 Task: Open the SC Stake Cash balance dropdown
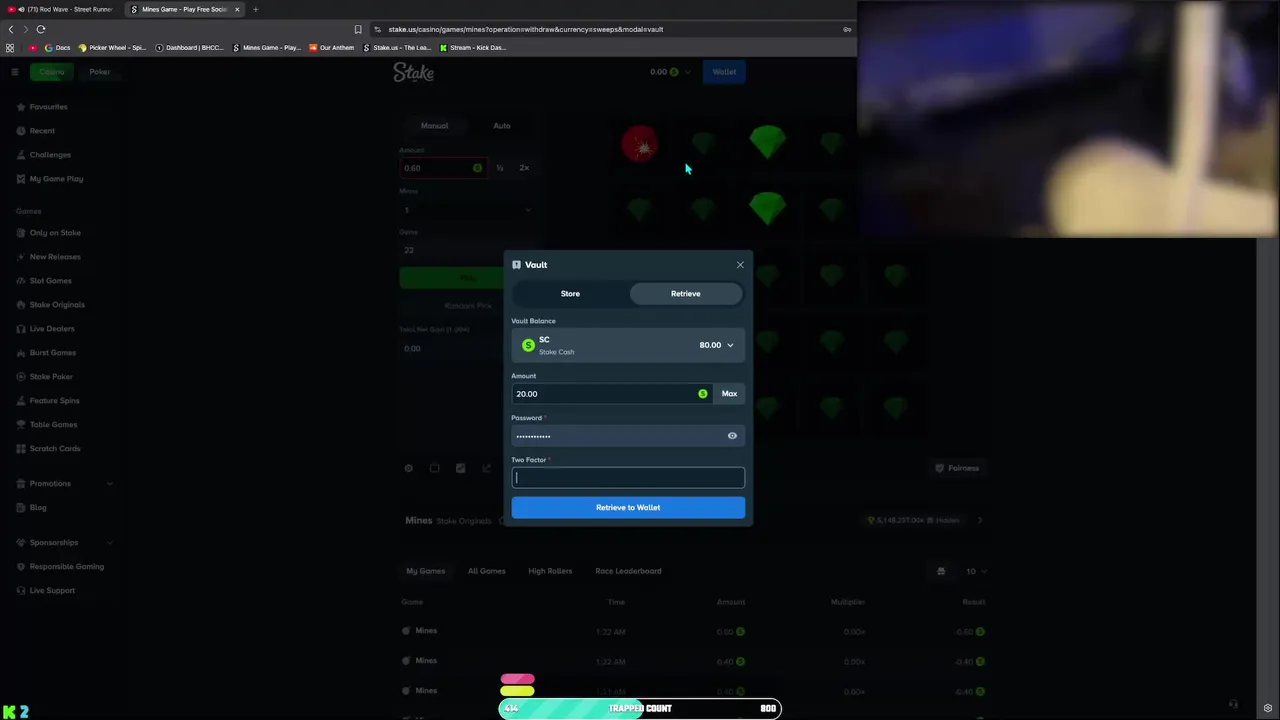[628, 345]
